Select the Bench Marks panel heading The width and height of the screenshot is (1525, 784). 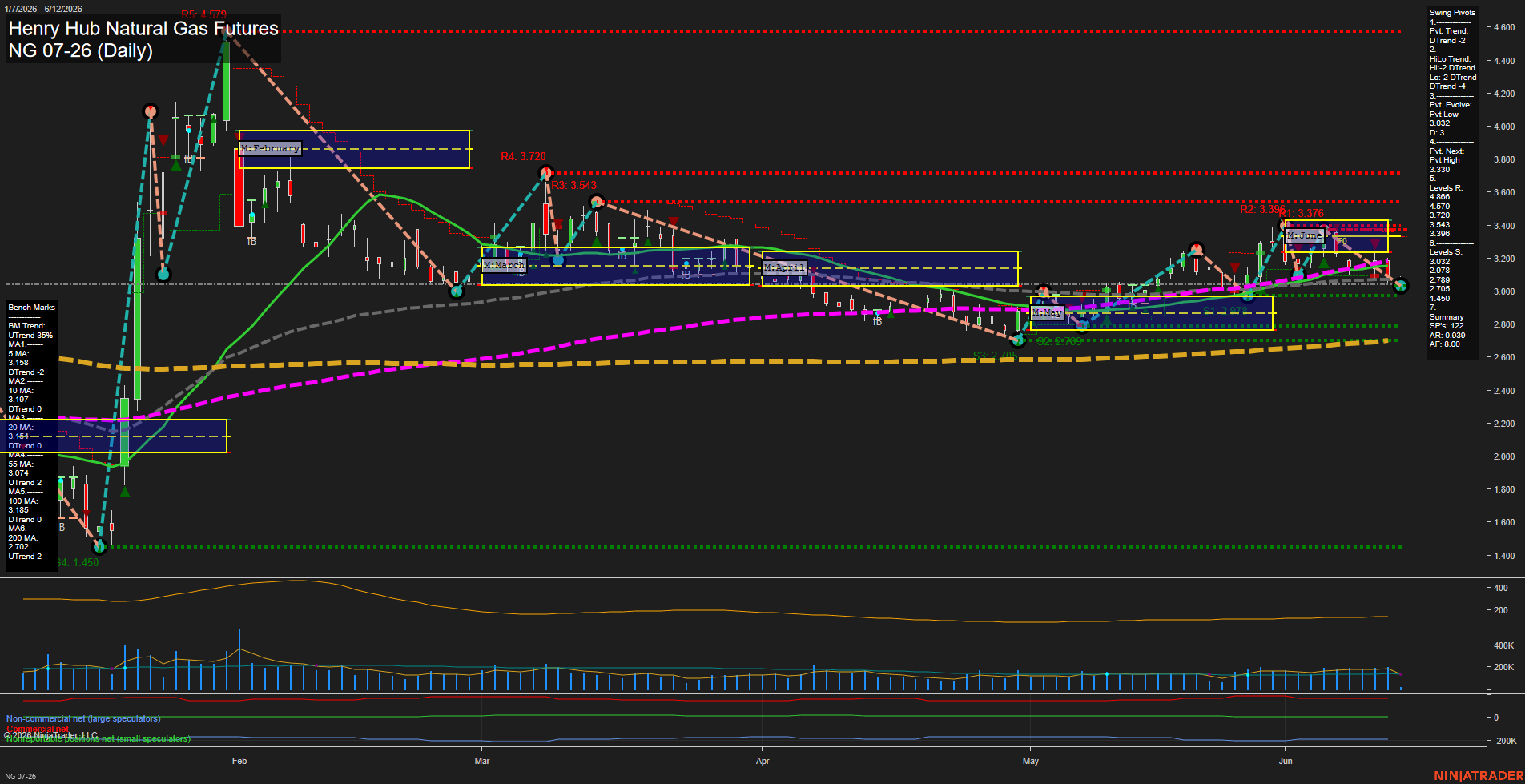coord(32,308)
